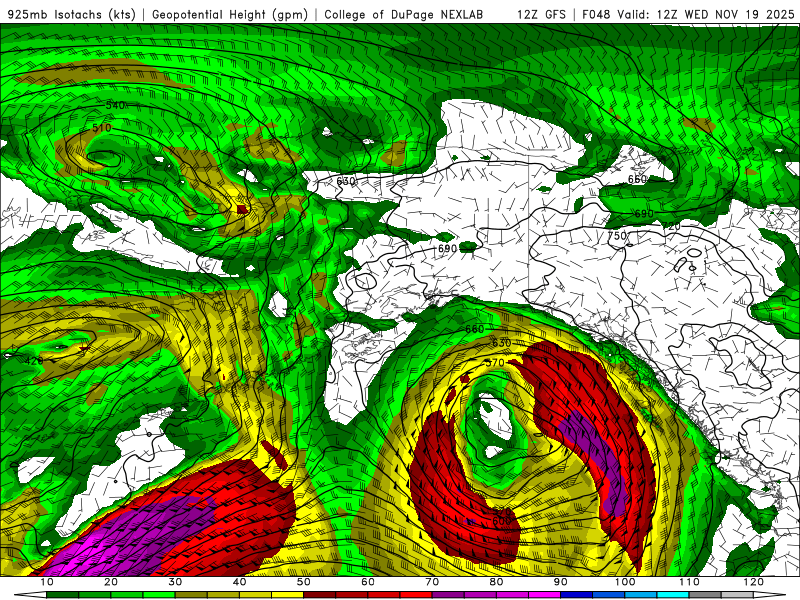Viewport: 800px width, 600px height.
Task: Click the legend value 60
Action: 368,582
